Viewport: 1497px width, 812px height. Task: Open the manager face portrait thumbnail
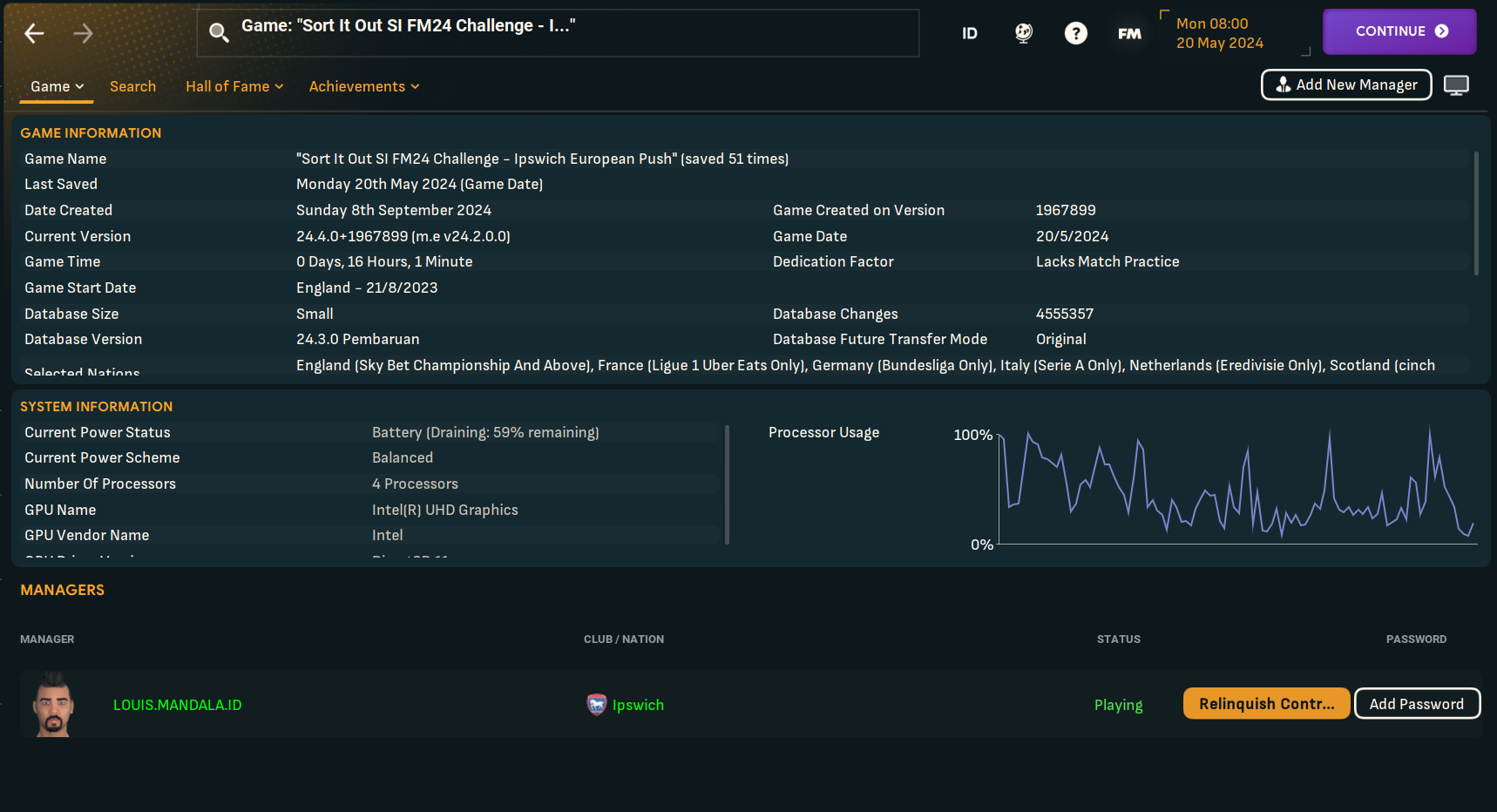53,704
